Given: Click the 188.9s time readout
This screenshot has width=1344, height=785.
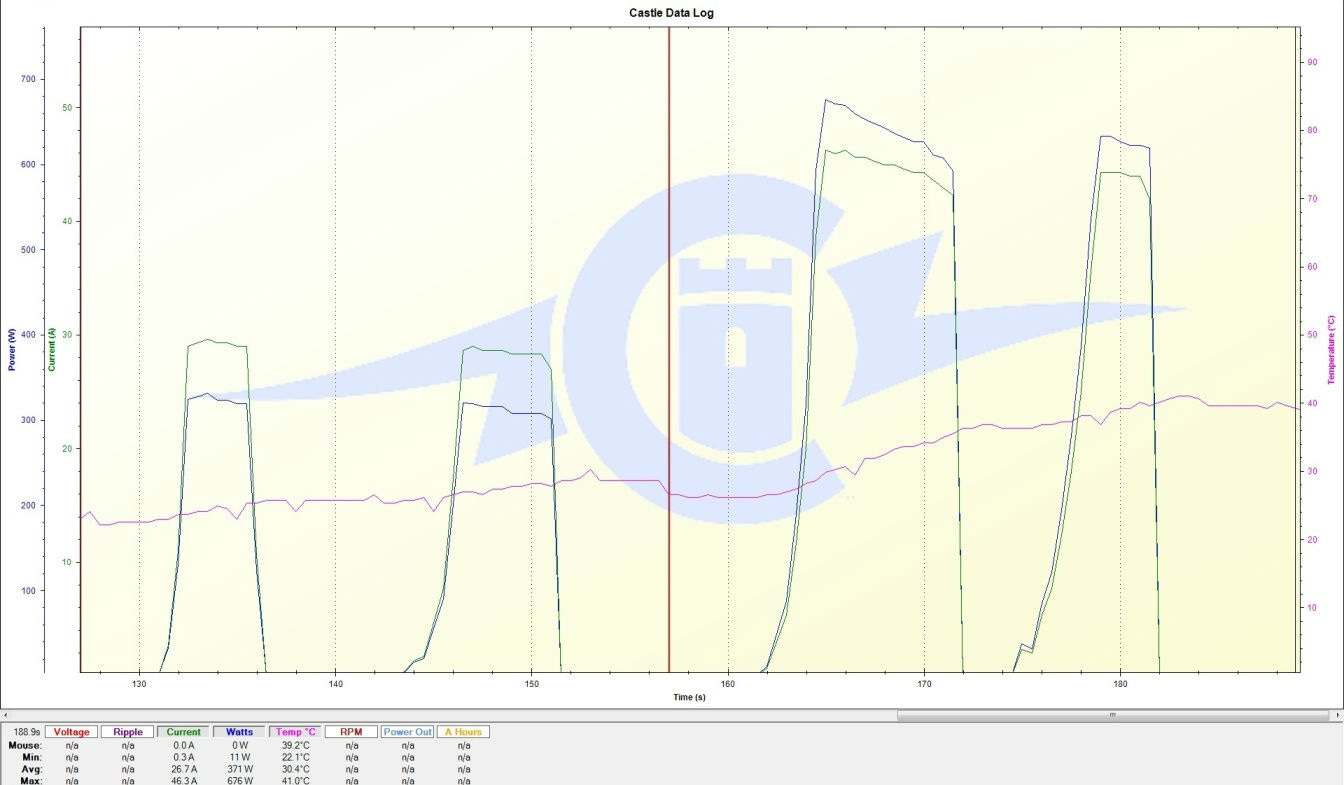Looking at the screenshot, I should pyautogui.click(x=23, y=732).
